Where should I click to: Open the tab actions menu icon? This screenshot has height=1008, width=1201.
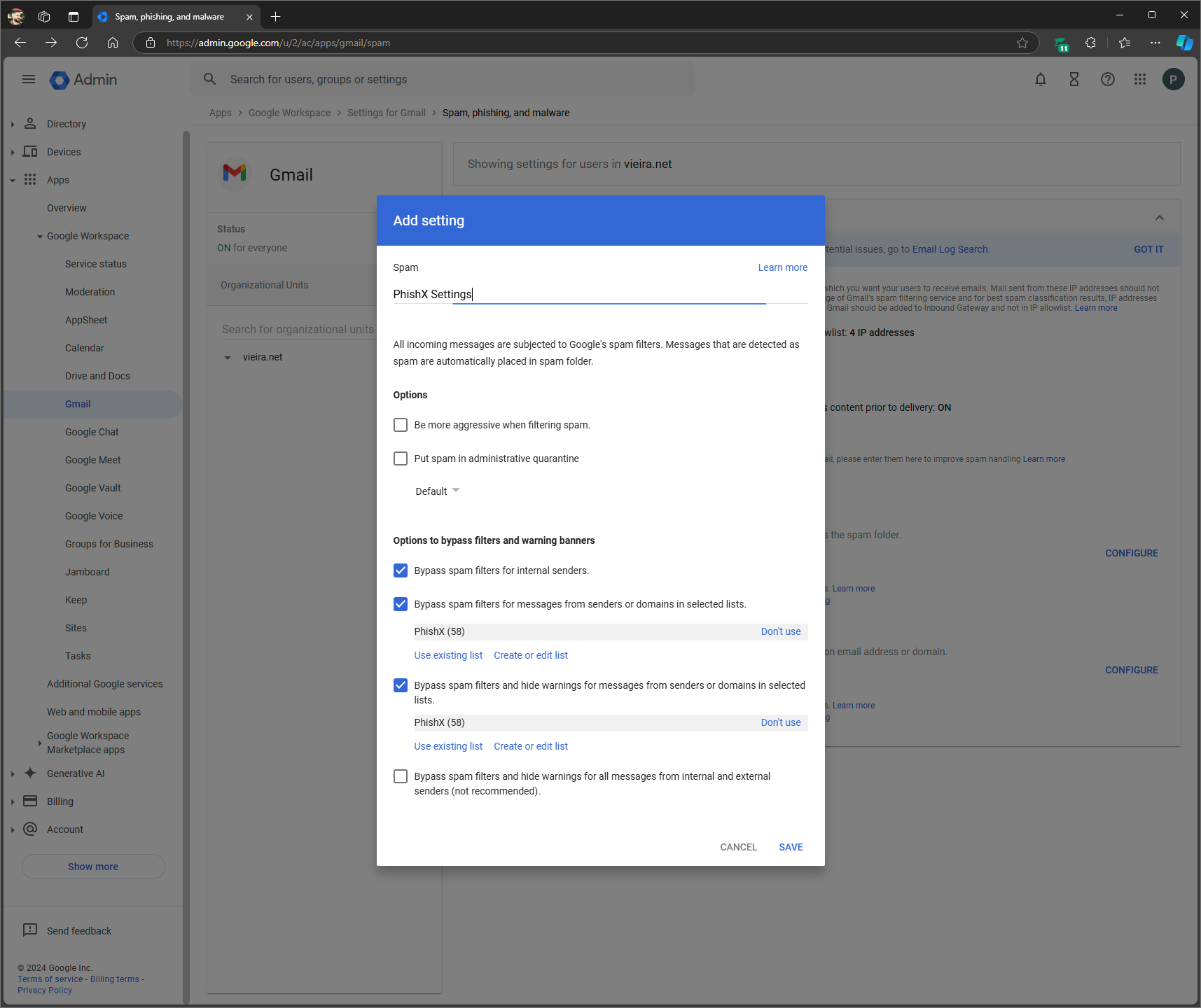74,16
